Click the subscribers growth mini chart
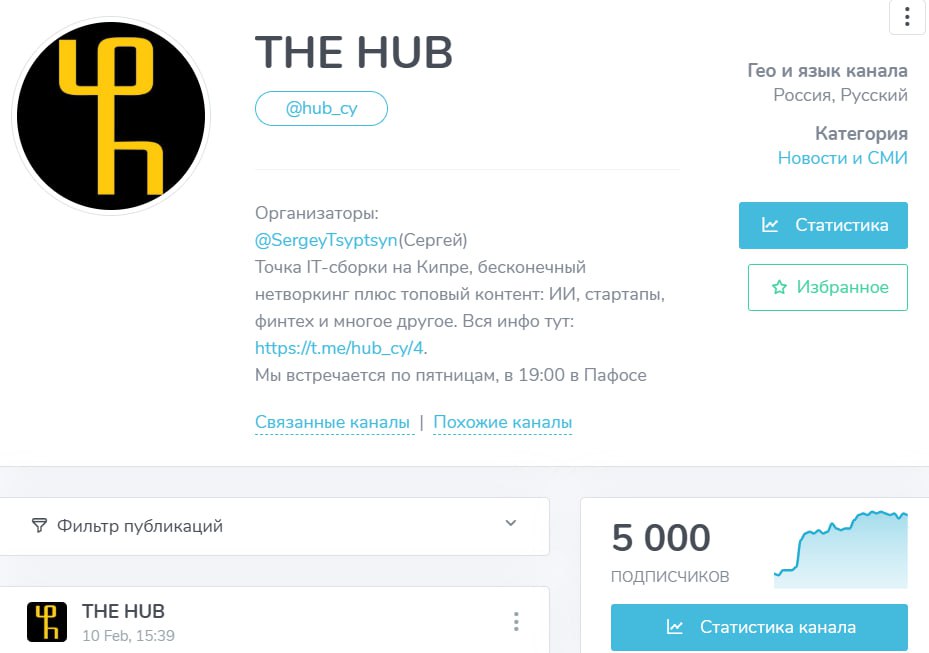This screenshot has height=653, width=929. [841, 549]
